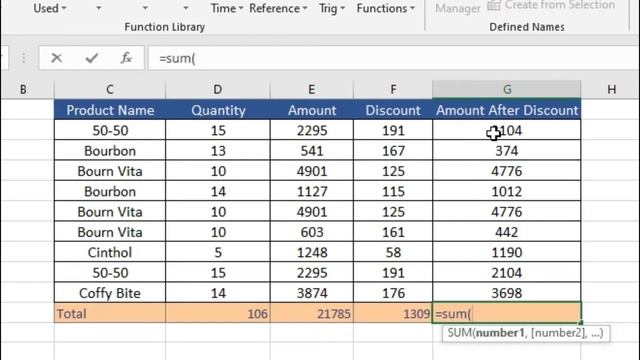The height and width of the screenshot is (360, 640).
Task: Open the Name Manager
Action: point(458,8)
